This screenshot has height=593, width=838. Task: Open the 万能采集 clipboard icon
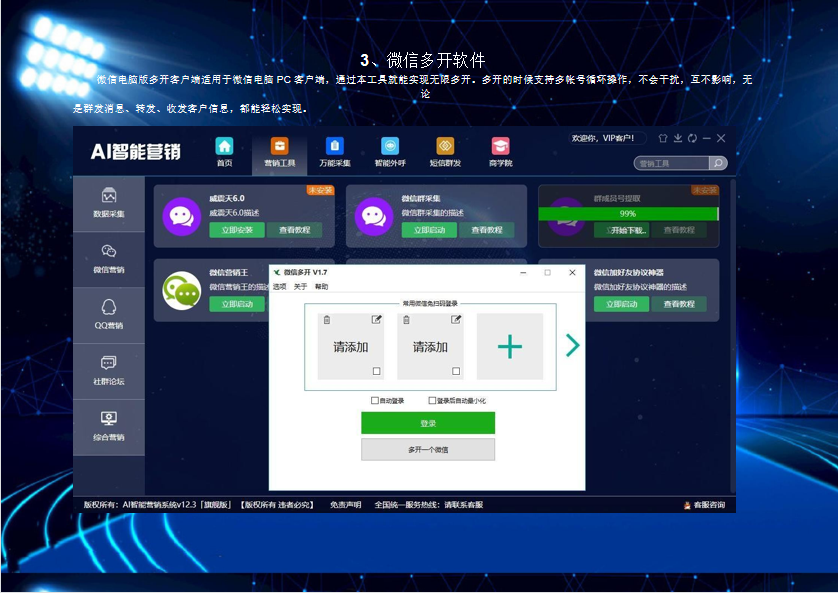coord(335,146)
